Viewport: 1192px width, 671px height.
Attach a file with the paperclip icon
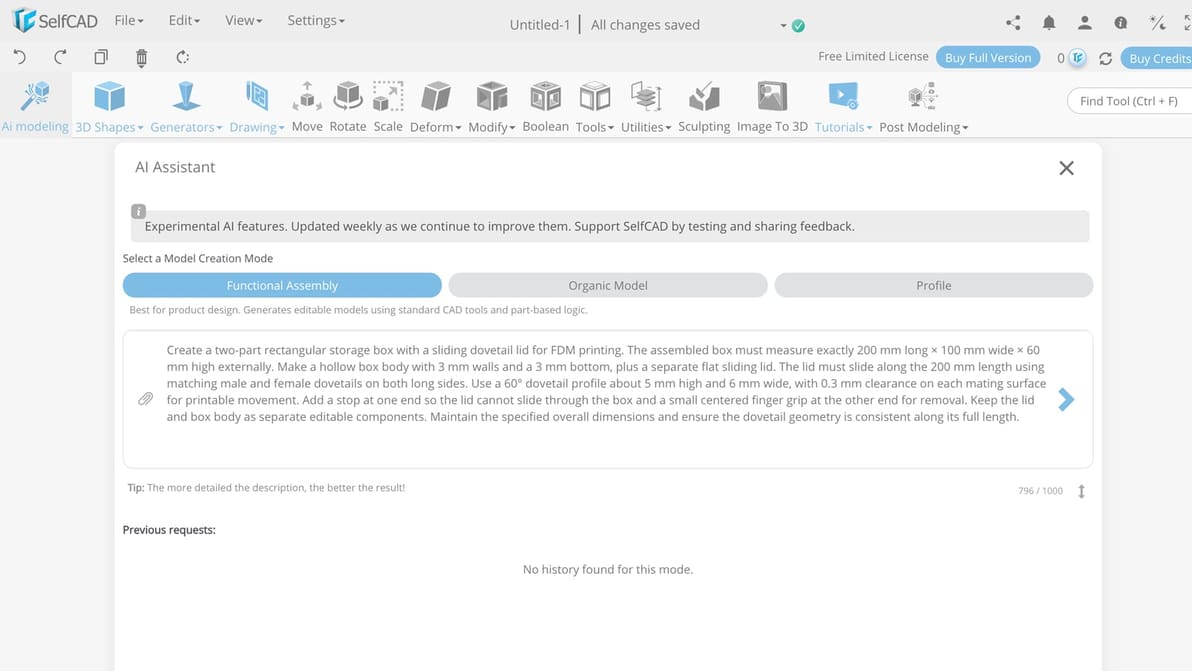coord(146,399)
